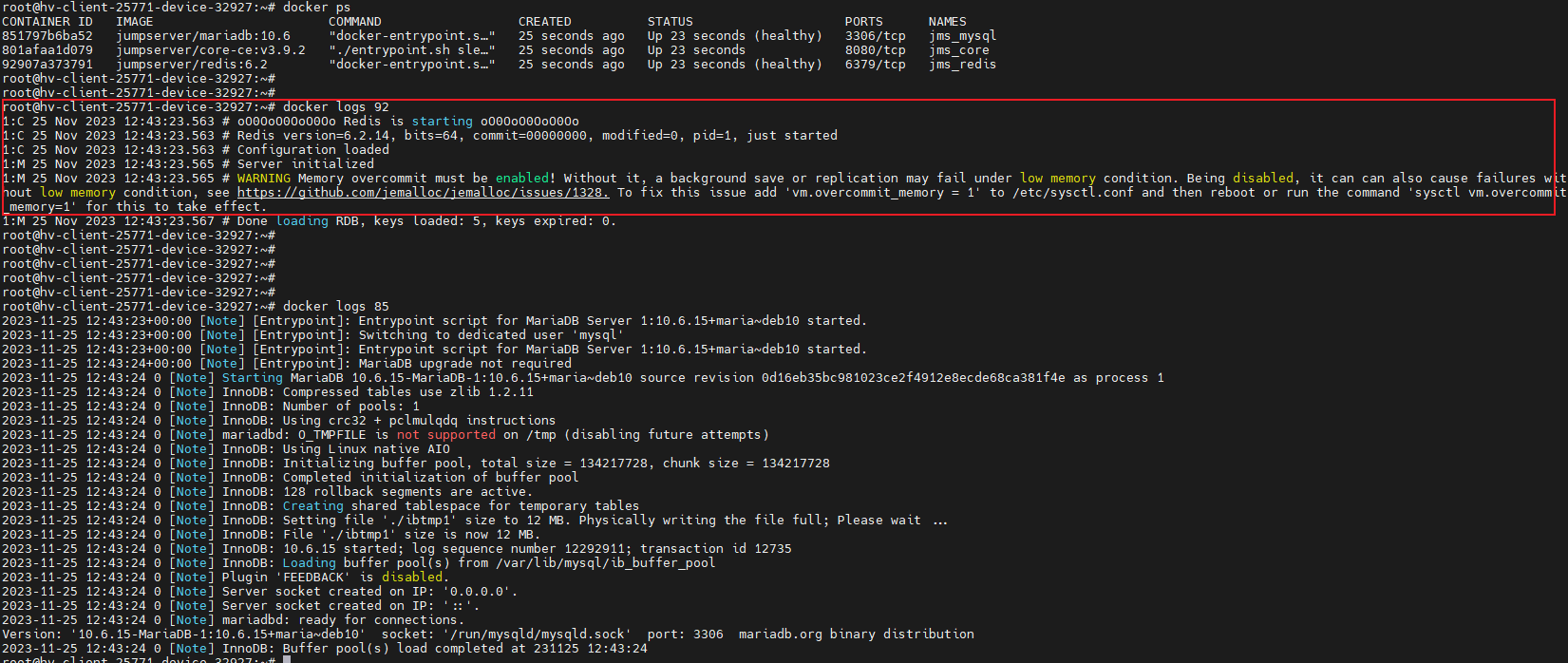Click the 'IMAGE' column header

pyautogui.click(x=135, y=22)
